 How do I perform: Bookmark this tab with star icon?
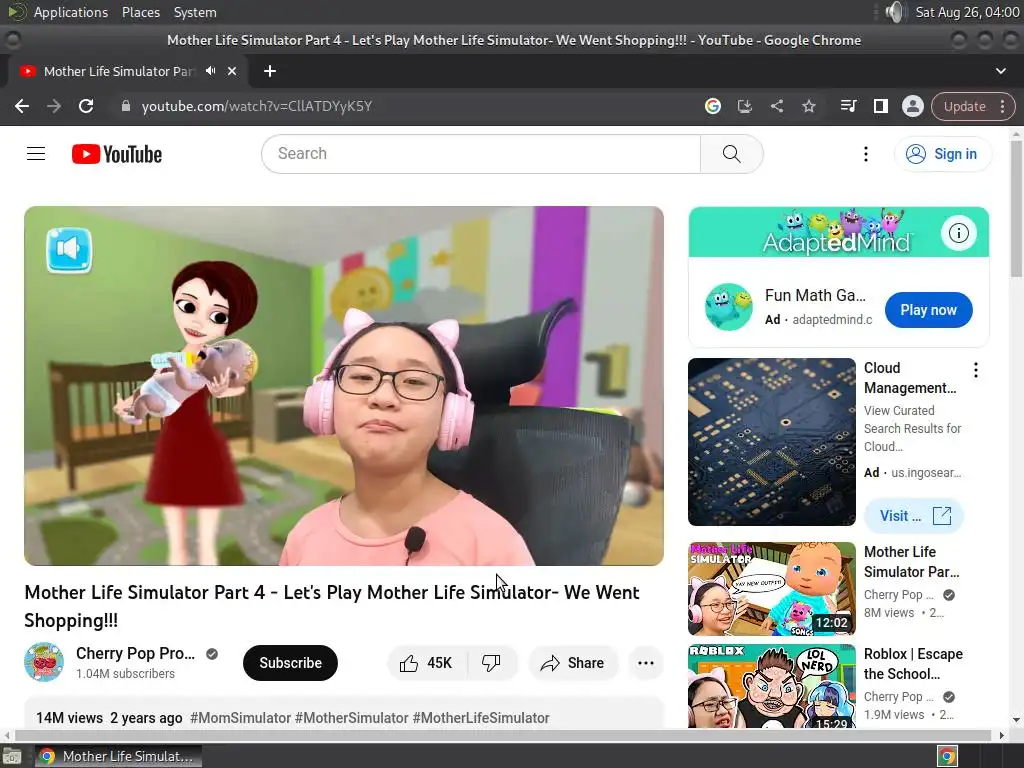coord(808,106)
